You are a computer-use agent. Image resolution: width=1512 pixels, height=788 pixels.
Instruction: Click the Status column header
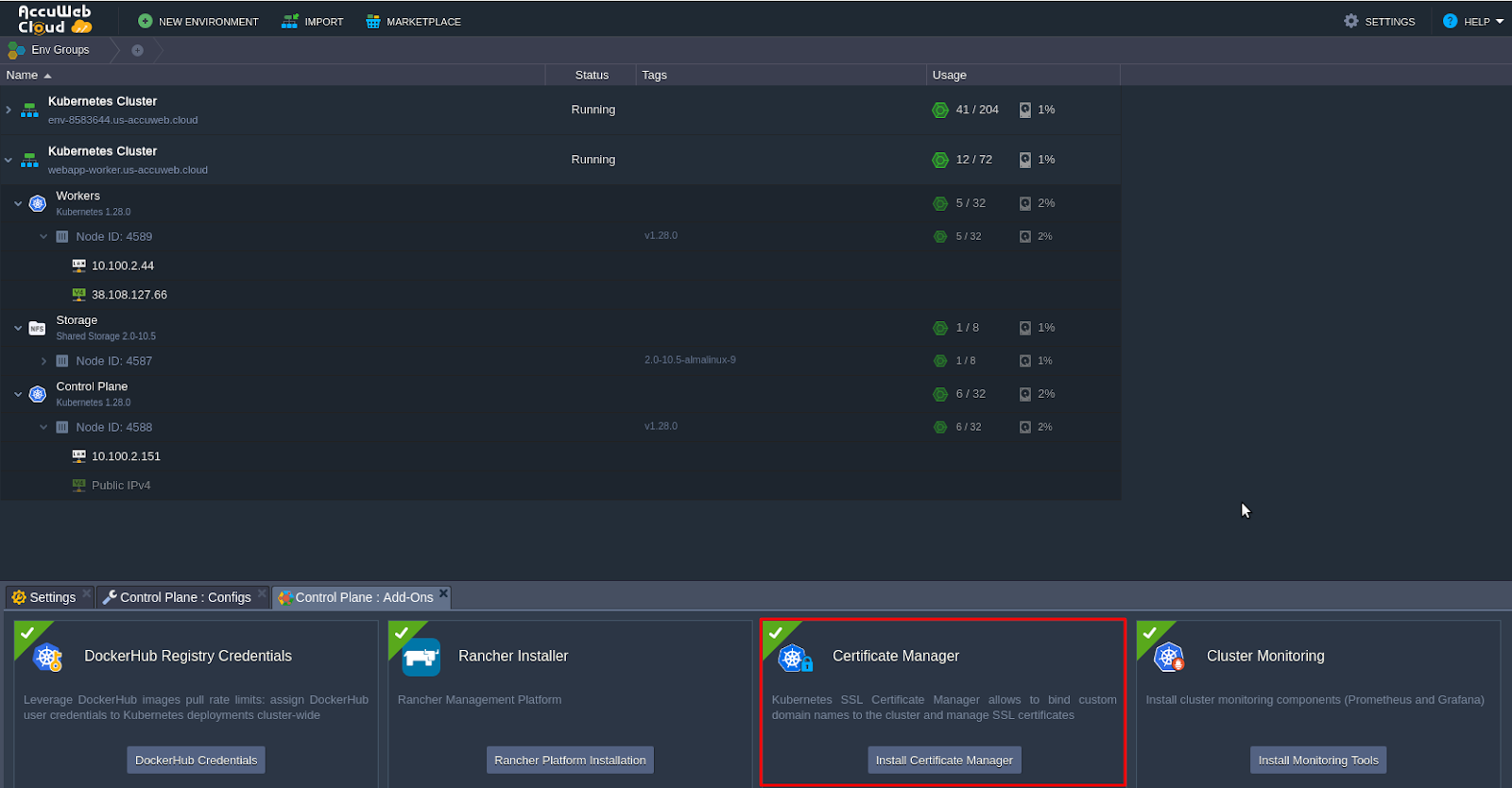coord(592,75)
